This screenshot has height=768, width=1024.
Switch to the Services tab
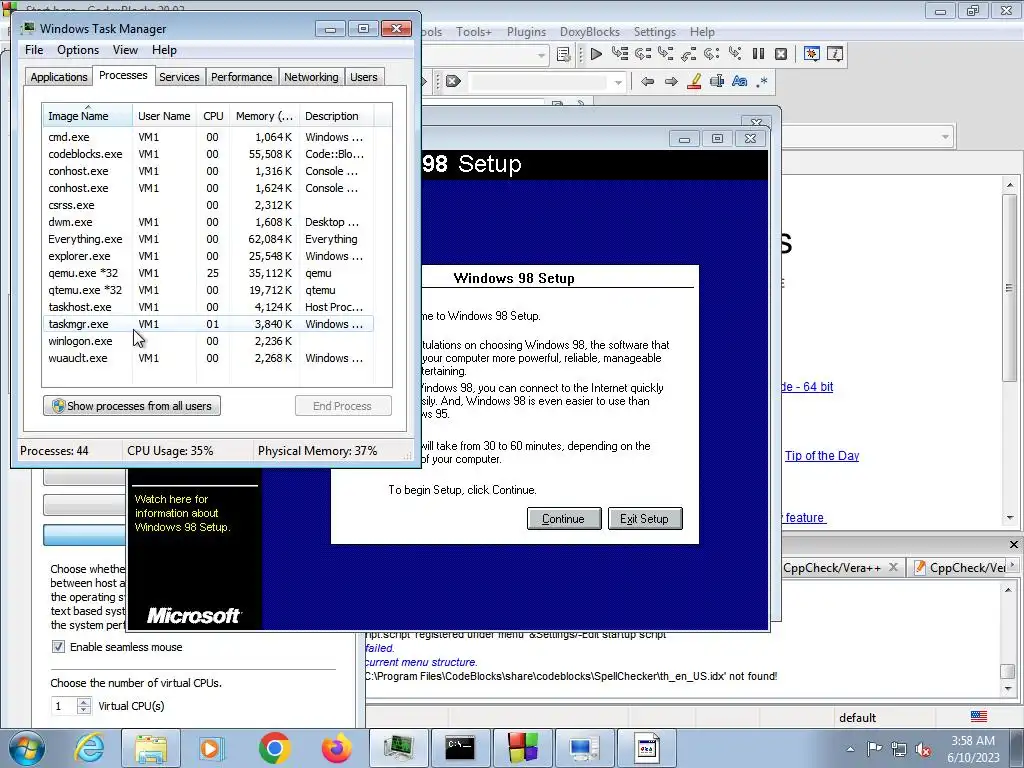pos(179,77)
